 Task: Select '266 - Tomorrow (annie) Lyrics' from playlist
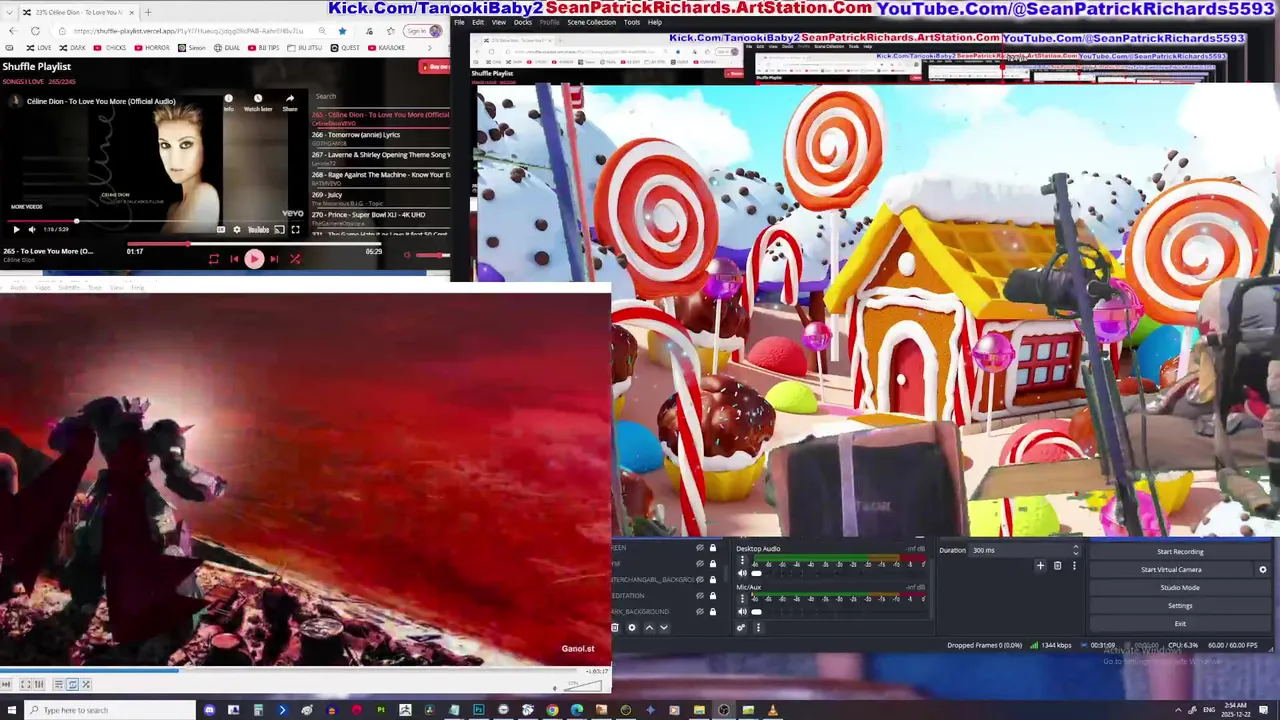(380, 138)
